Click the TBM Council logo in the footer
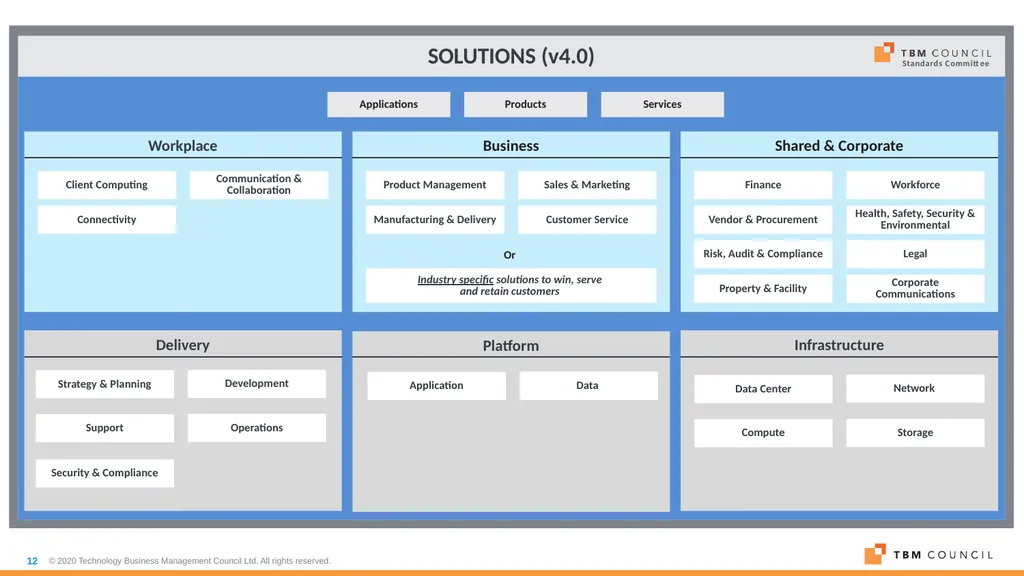The width and height of the screenshot is (1024, 576). pos(929,554)
